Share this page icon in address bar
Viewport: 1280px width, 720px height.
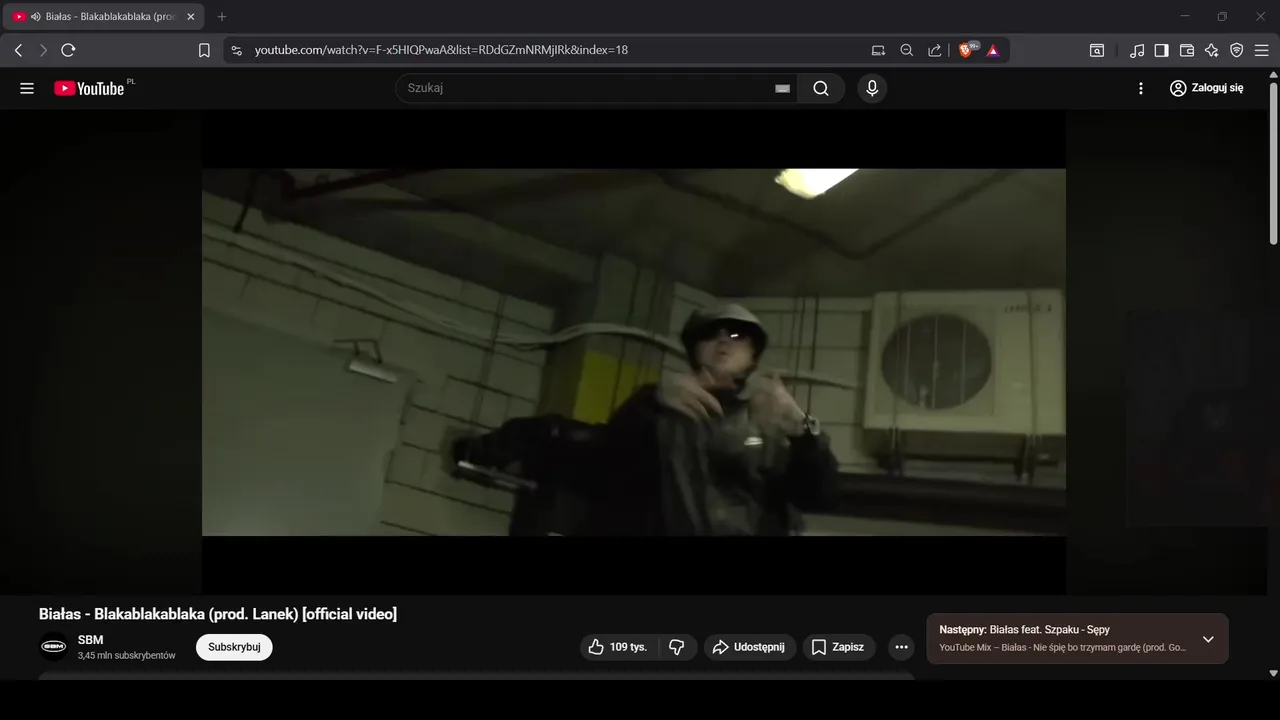(935, 50)
